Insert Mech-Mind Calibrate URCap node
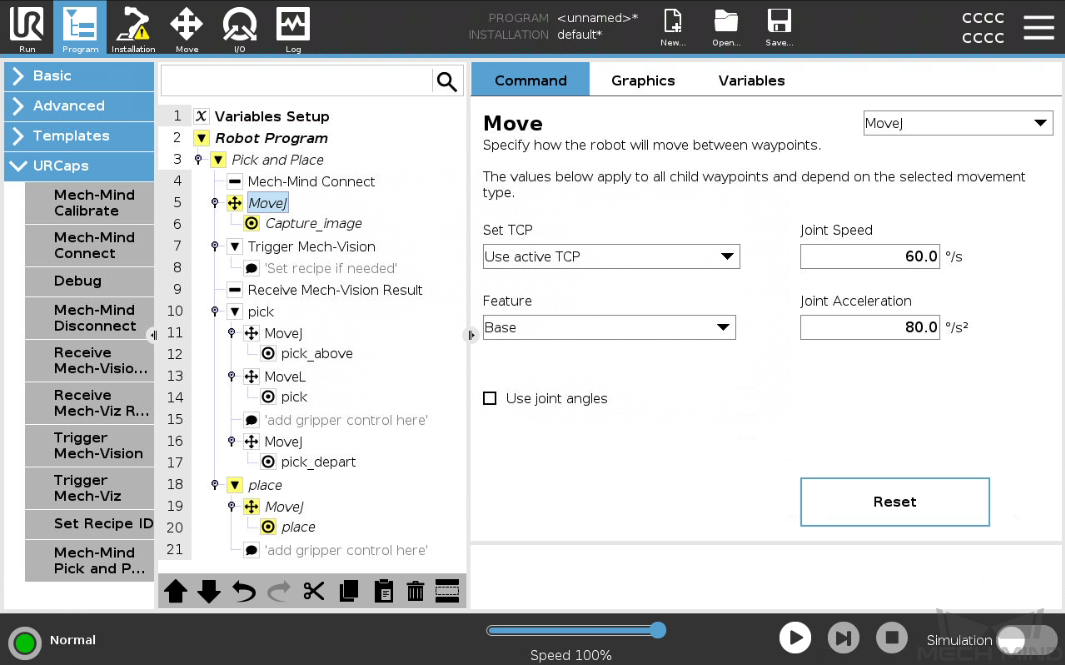The width and height of the screenshot is (1065, 665). [90, 202]
